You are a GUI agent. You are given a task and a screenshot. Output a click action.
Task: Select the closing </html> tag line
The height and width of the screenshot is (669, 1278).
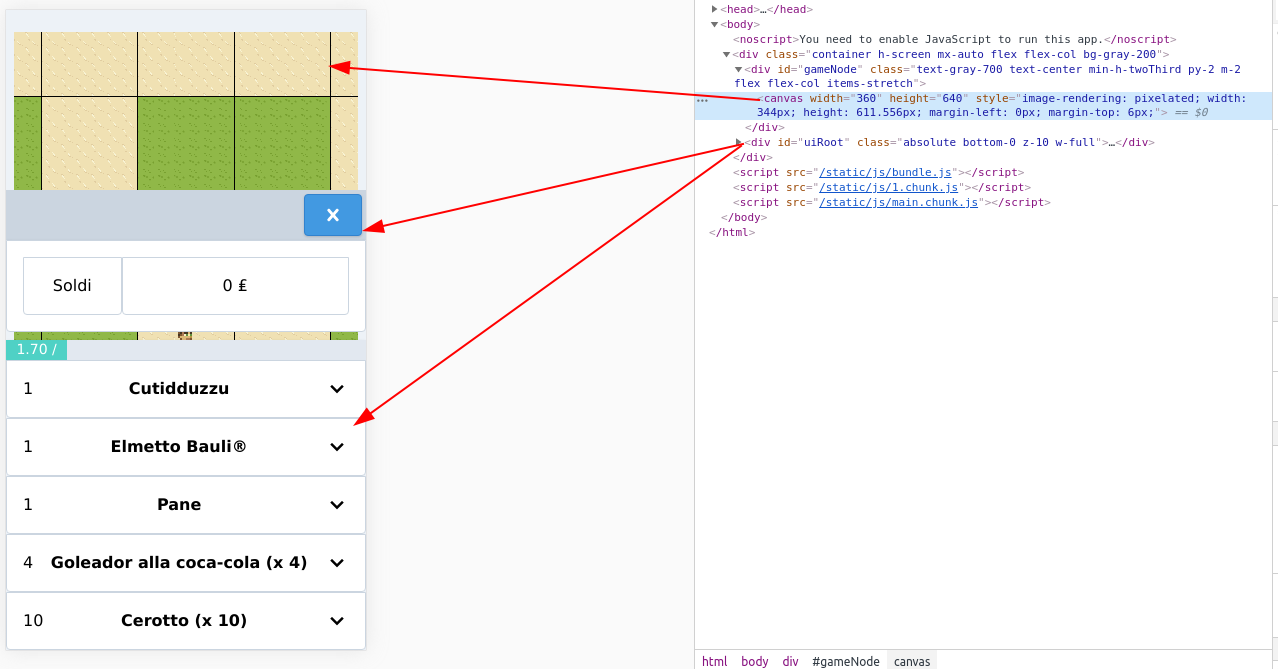click(732, 232)
